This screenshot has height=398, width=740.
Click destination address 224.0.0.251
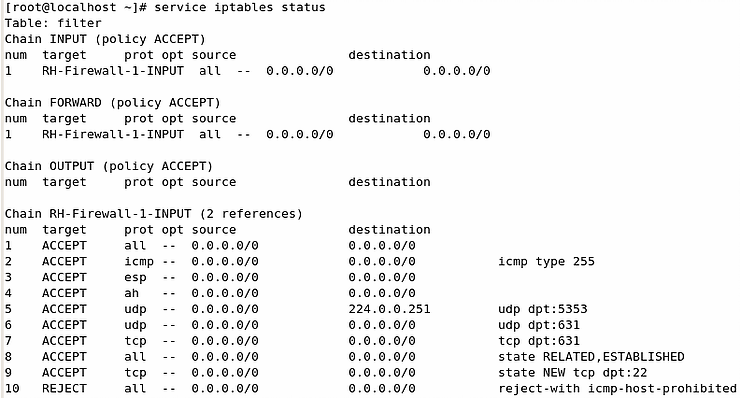click(389, 309)
